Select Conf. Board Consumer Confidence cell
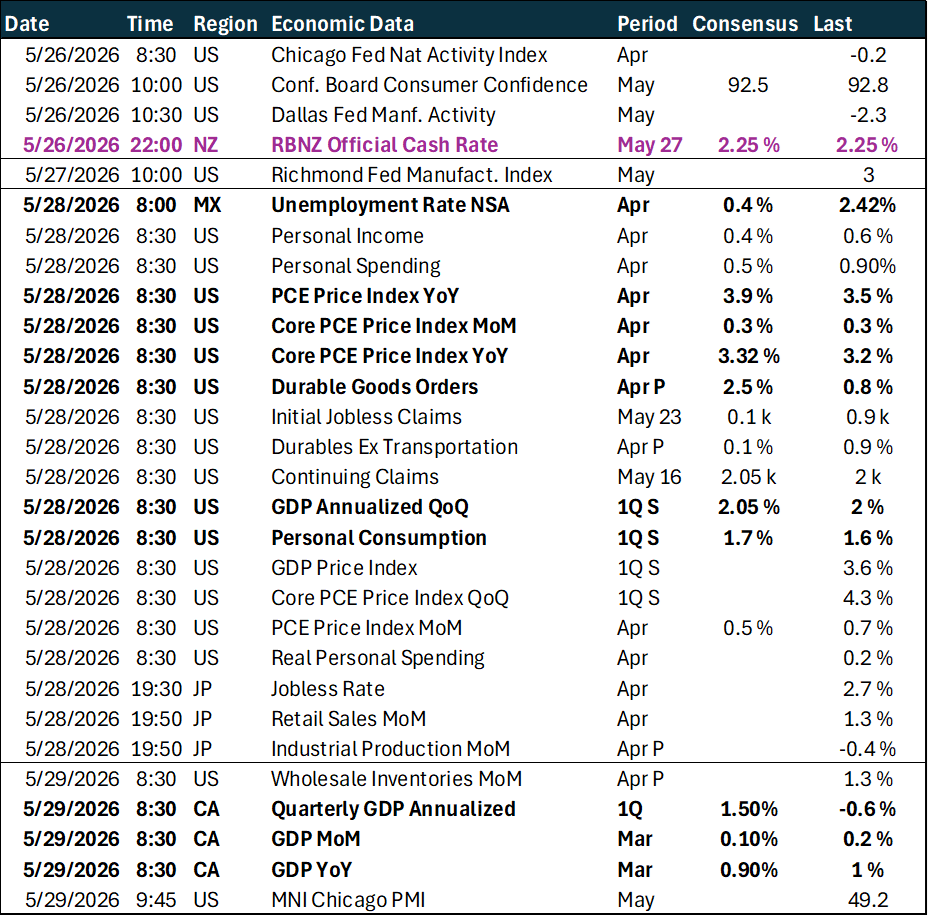Screen dimensions: 928x916 429,85
